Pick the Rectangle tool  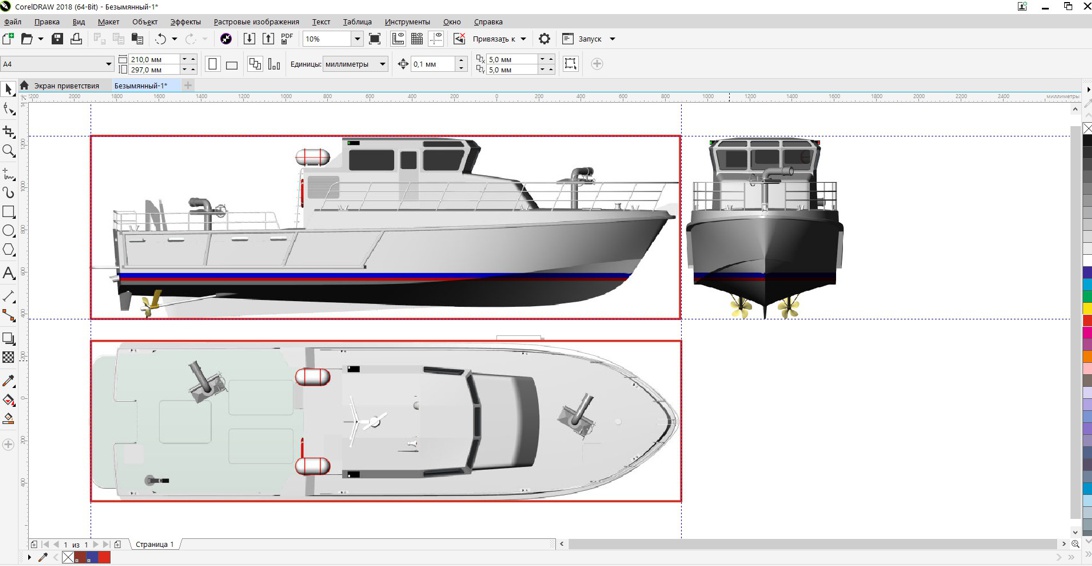[9, 212]
